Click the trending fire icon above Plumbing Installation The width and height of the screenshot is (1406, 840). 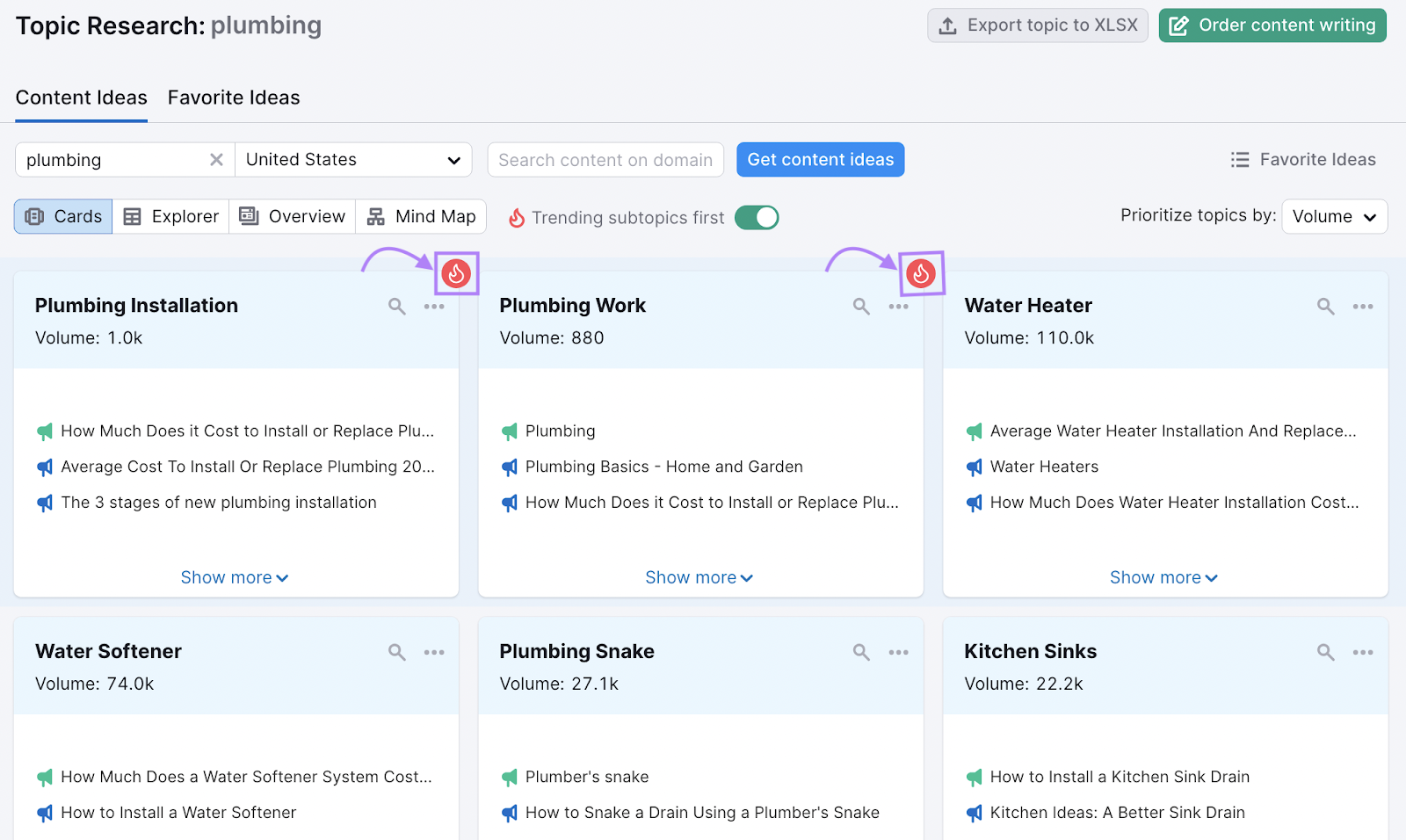pyautogui.click(x=456, y=272)
